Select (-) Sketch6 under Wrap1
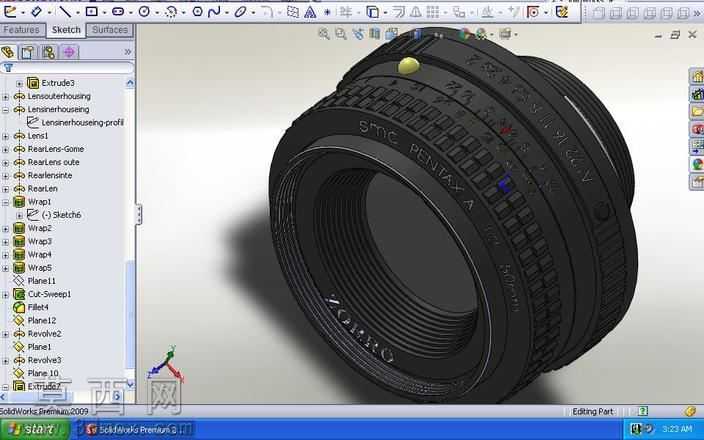The width and height of the screenshot is (704, 440). pos(61,215)
